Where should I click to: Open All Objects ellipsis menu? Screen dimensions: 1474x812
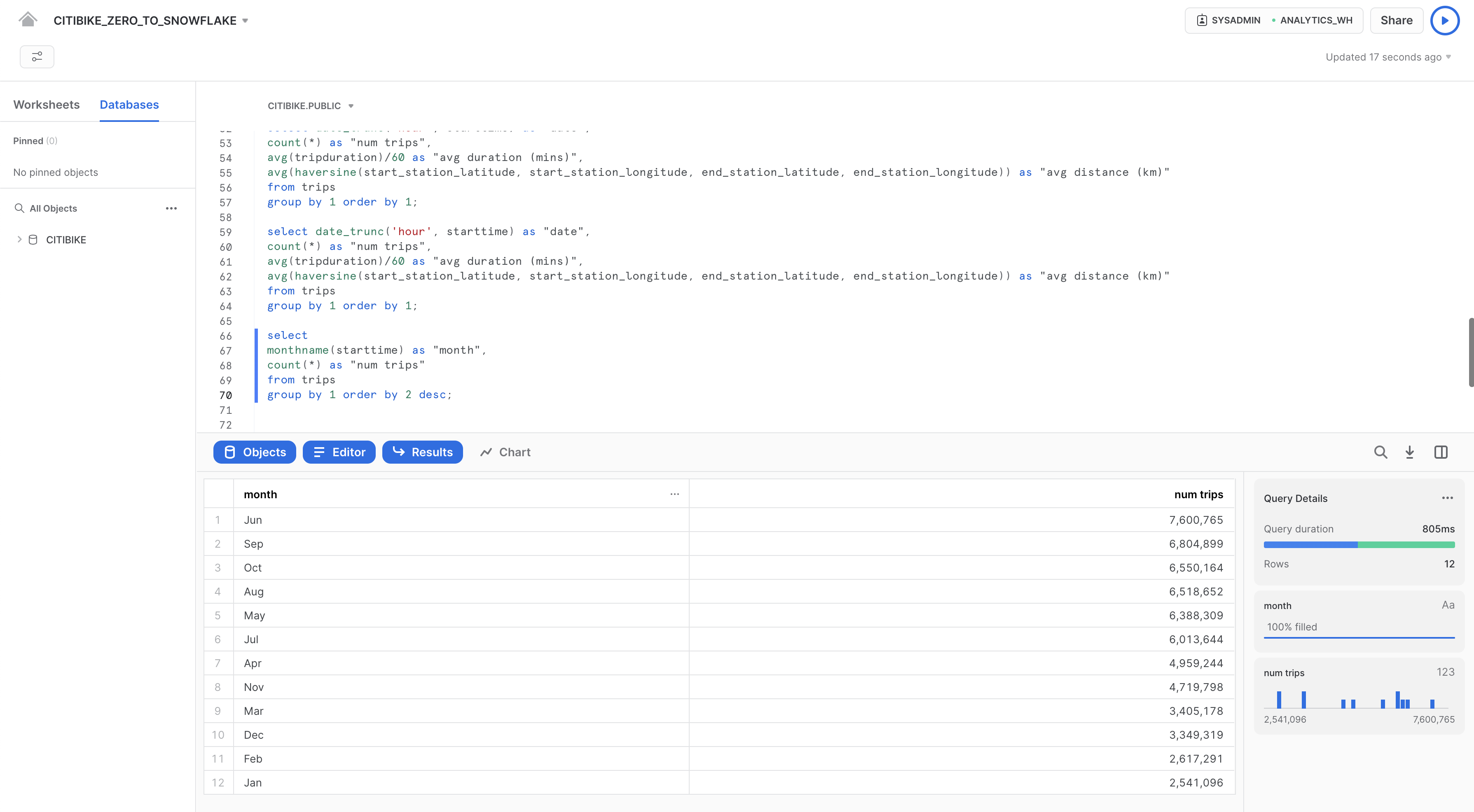(171, 208)
